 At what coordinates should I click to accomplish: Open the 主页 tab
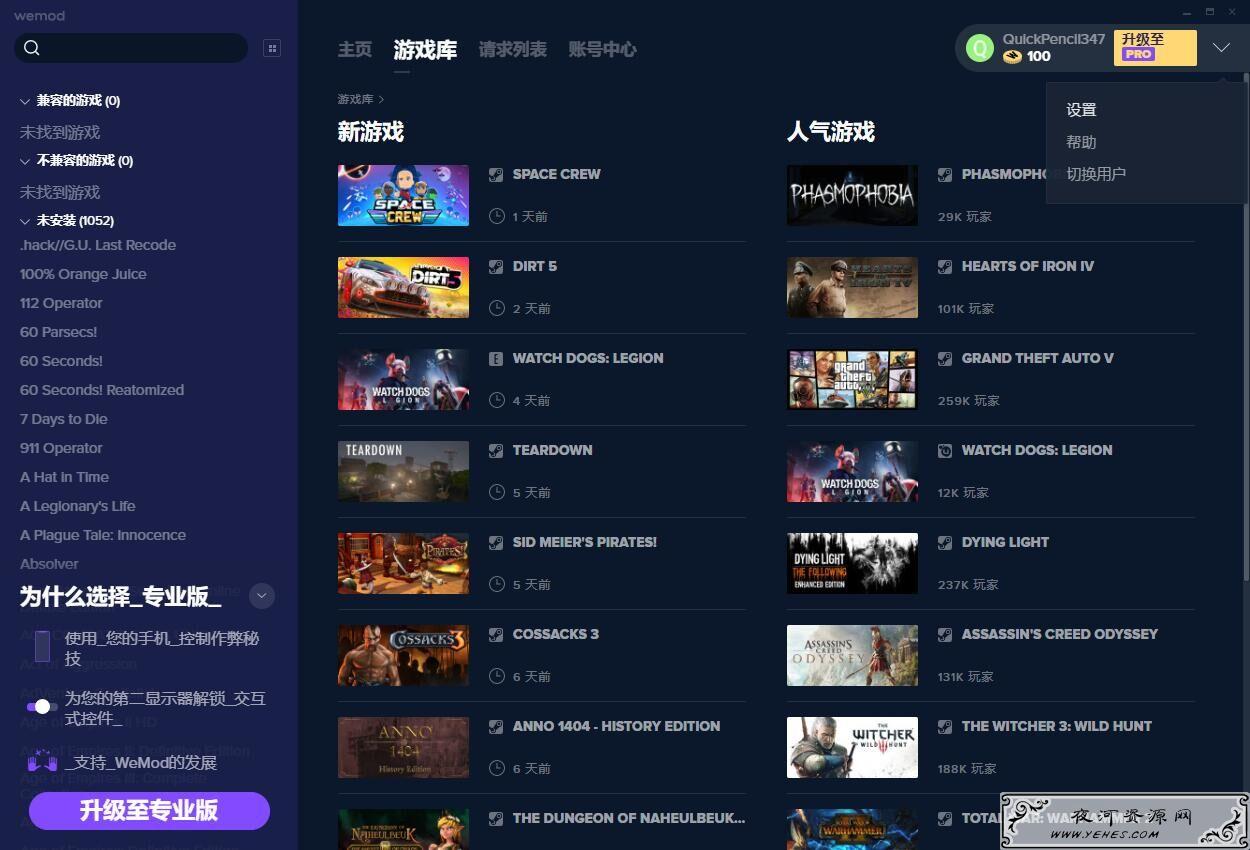(355, 49)
